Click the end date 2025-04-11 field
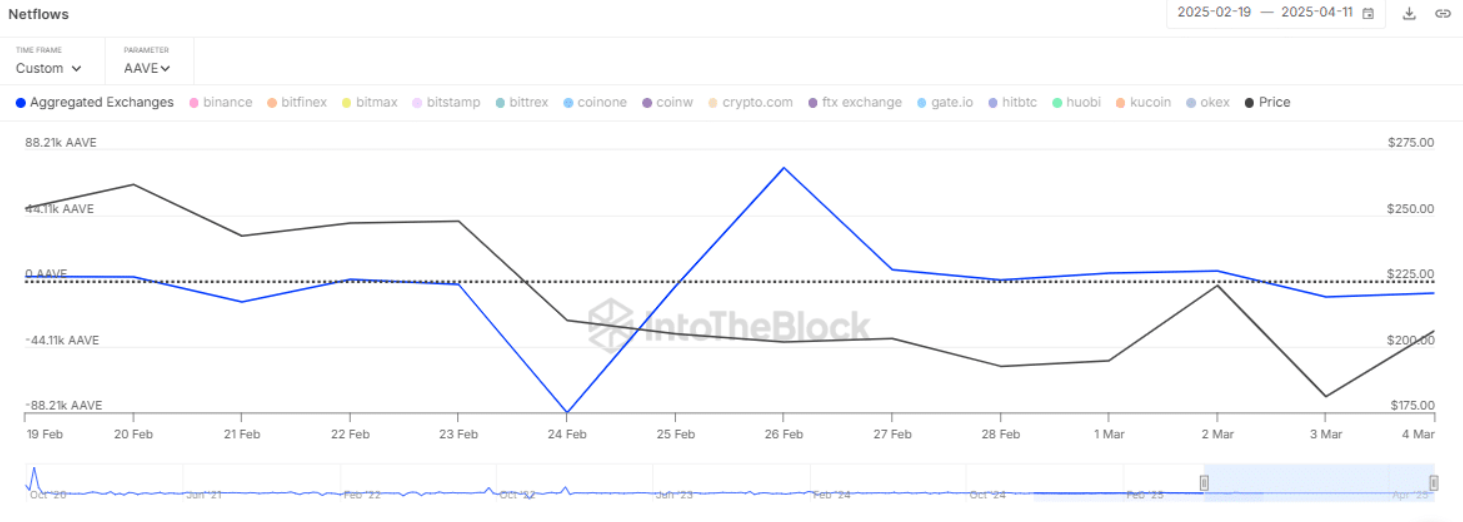Viewport: 1463px width, 522px height. (1317, 13)
